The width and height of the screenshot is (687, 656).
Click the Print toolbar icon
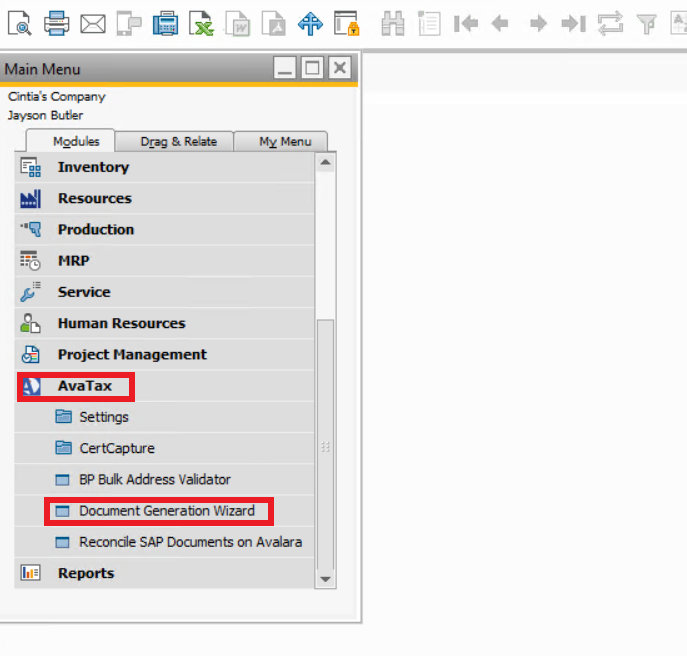click(56, 24)
